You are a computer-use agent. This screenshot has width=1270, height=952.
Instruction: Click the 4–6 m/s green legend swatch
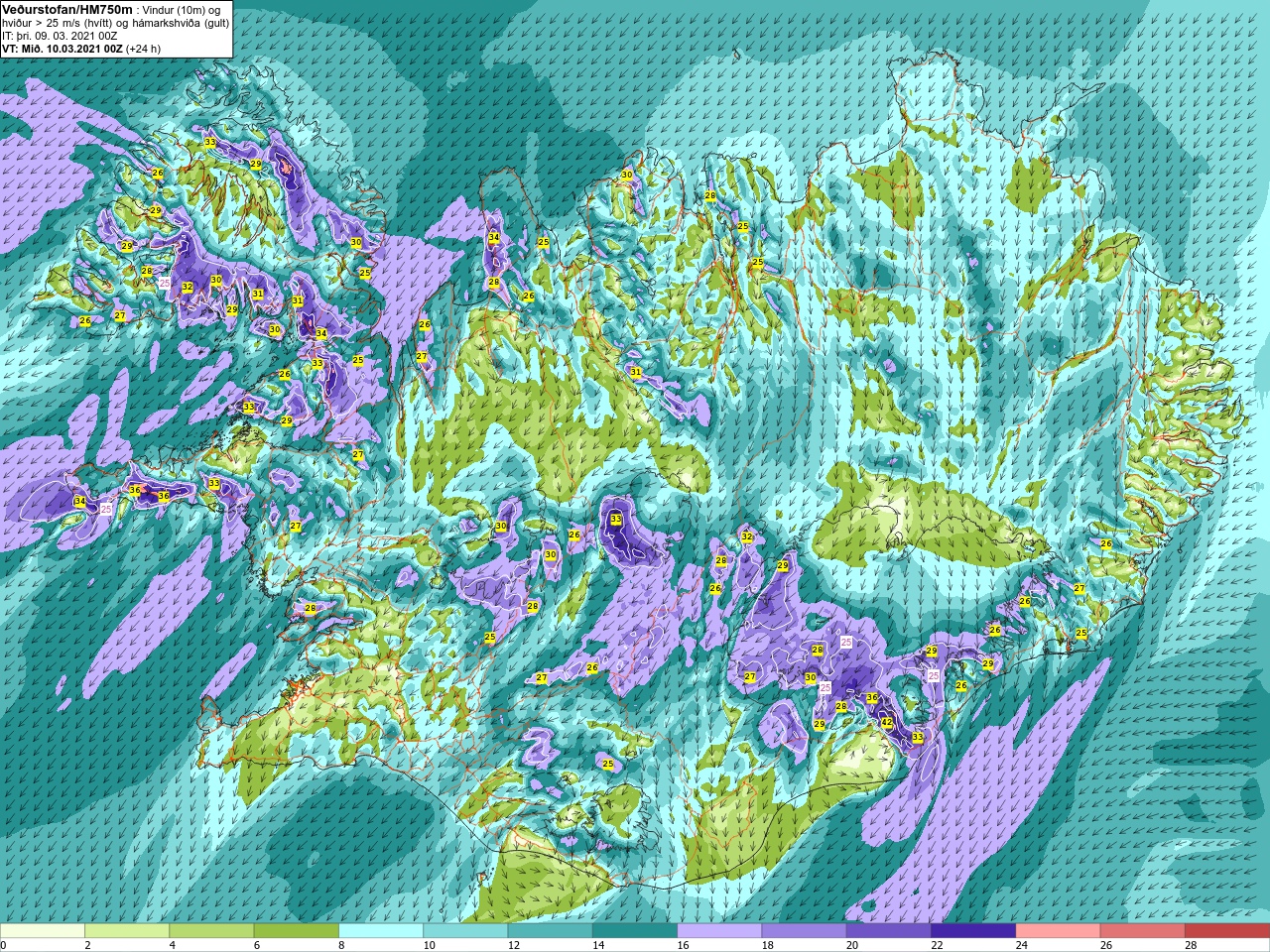click(x=211, y=931)
